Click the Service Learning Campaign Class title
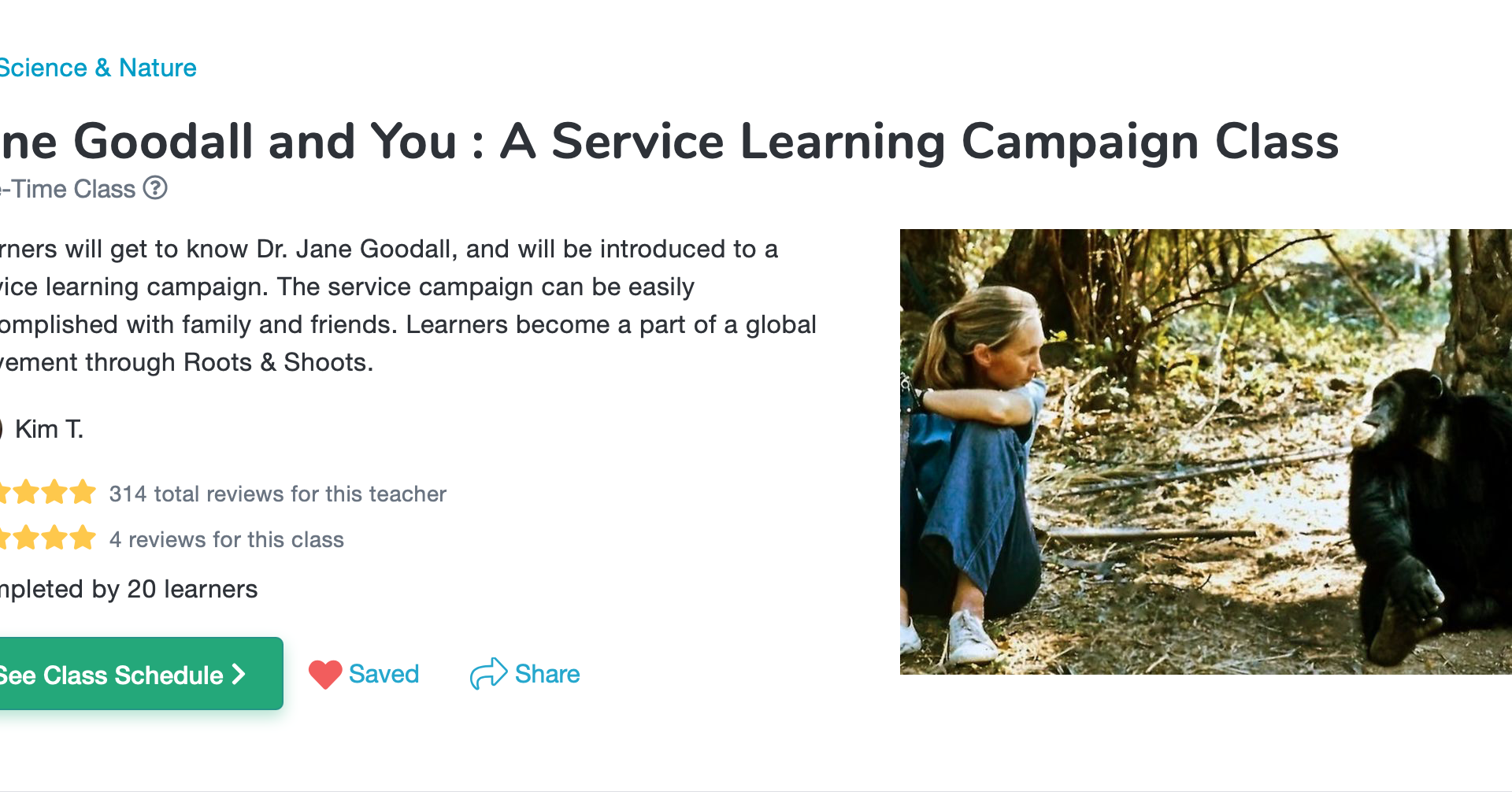The width and height of the screenshot is (1512, 792). pyautogui.click(x=669, y=142)
